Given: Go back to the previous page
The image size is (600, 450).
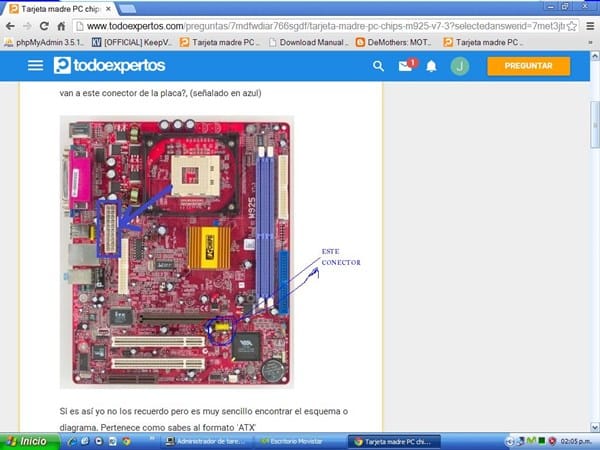Looking at the screenshot, I should [x=10, y=26].
